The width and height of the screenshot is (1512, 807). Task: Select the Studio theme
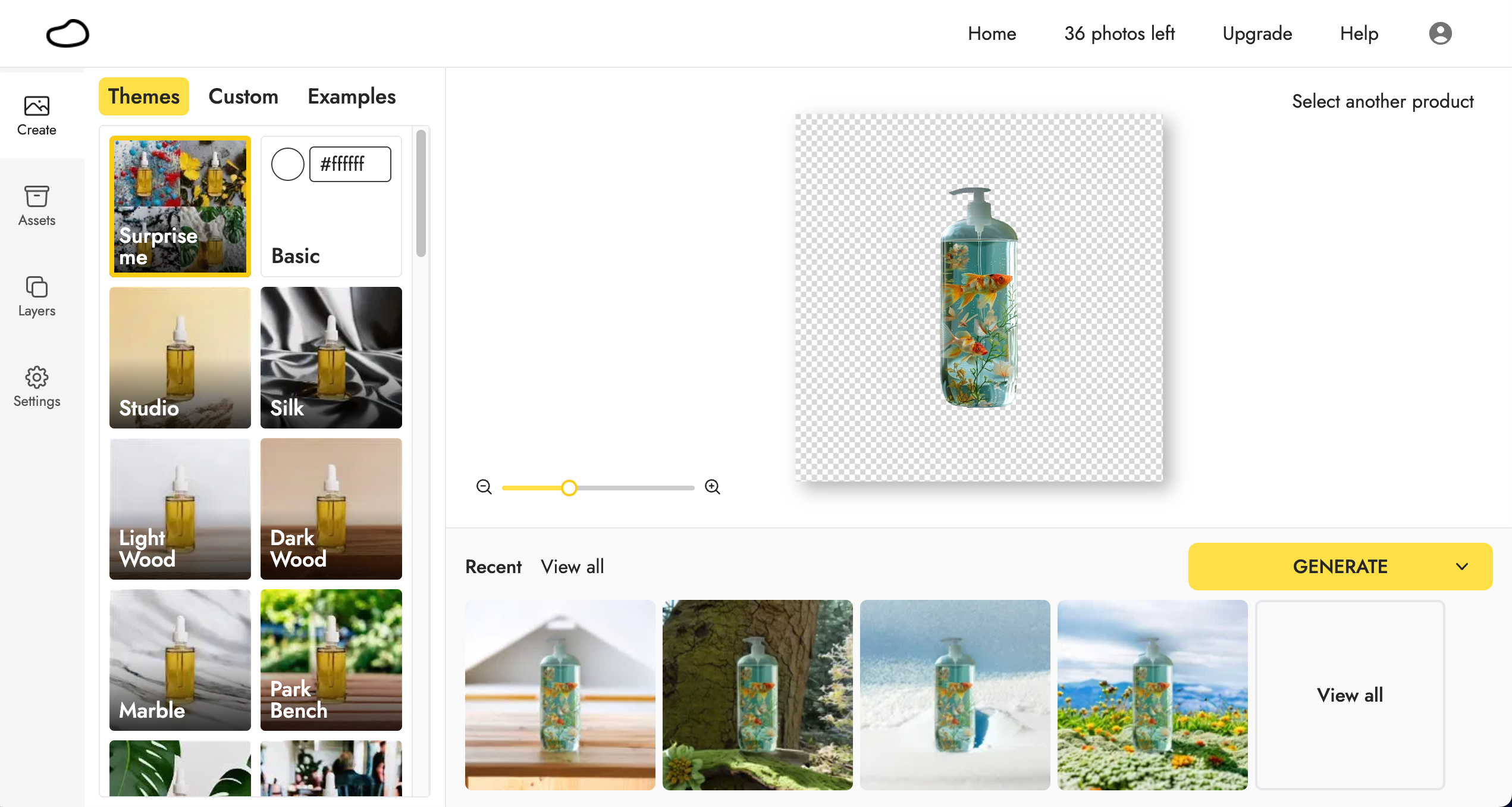[180, 358]
